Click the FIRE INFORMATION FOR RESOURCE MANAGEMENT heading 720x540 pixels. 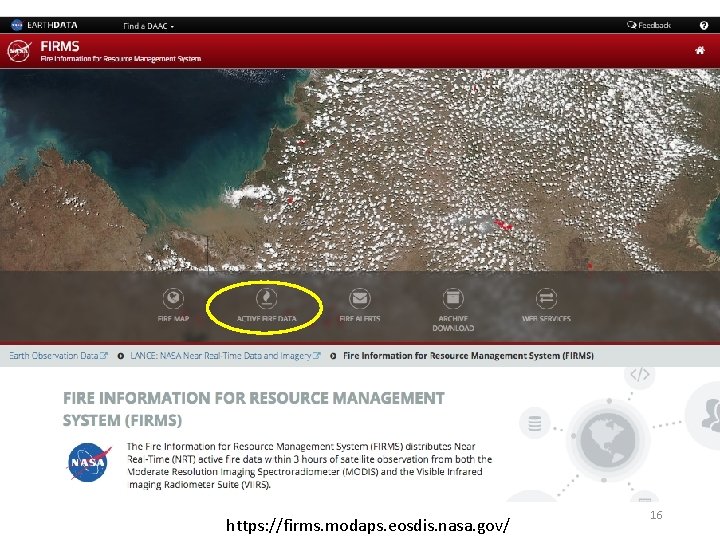(253, 409)
